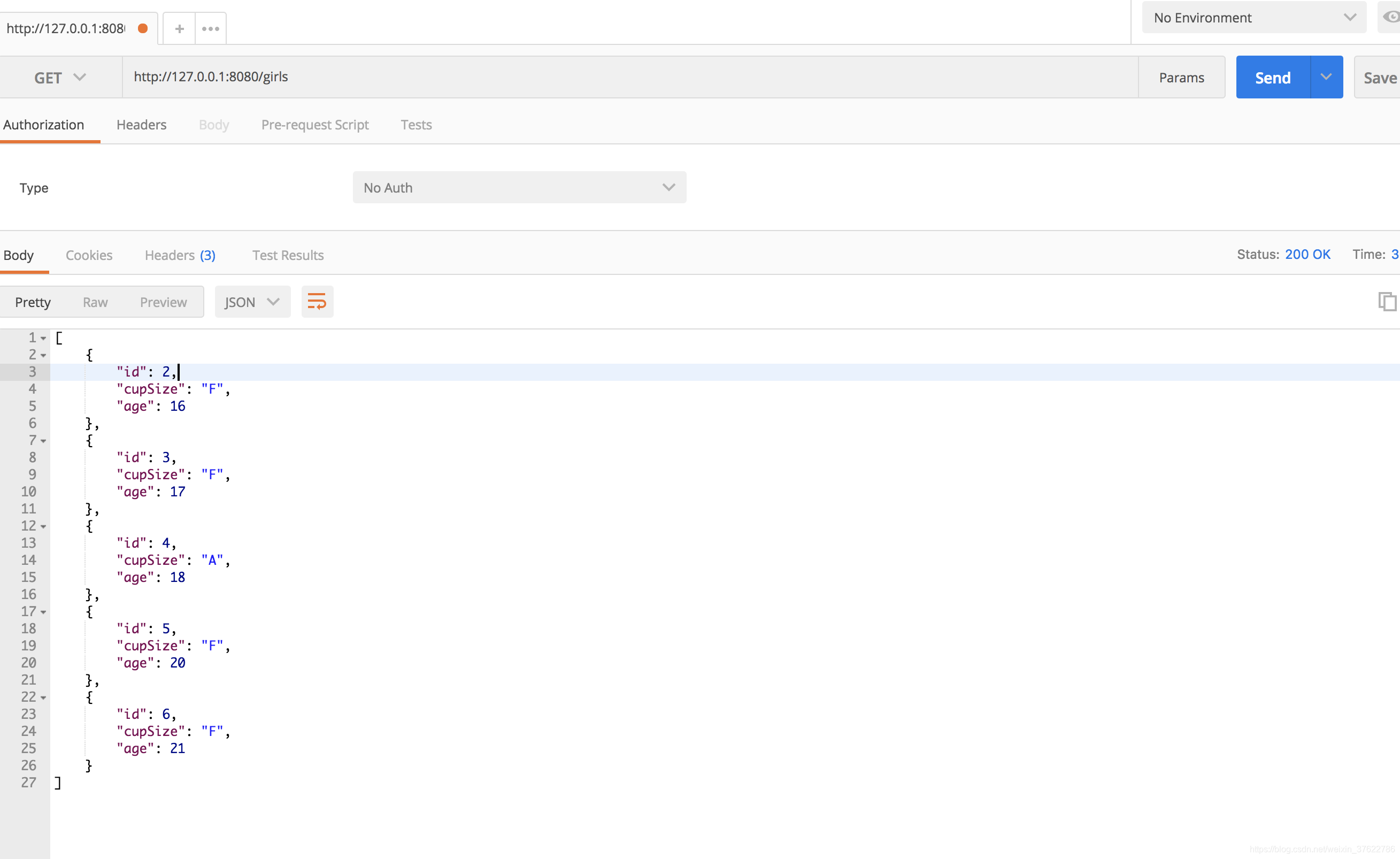
Task: Open tab options three-dots menu
Action: [x=210, y=28]
